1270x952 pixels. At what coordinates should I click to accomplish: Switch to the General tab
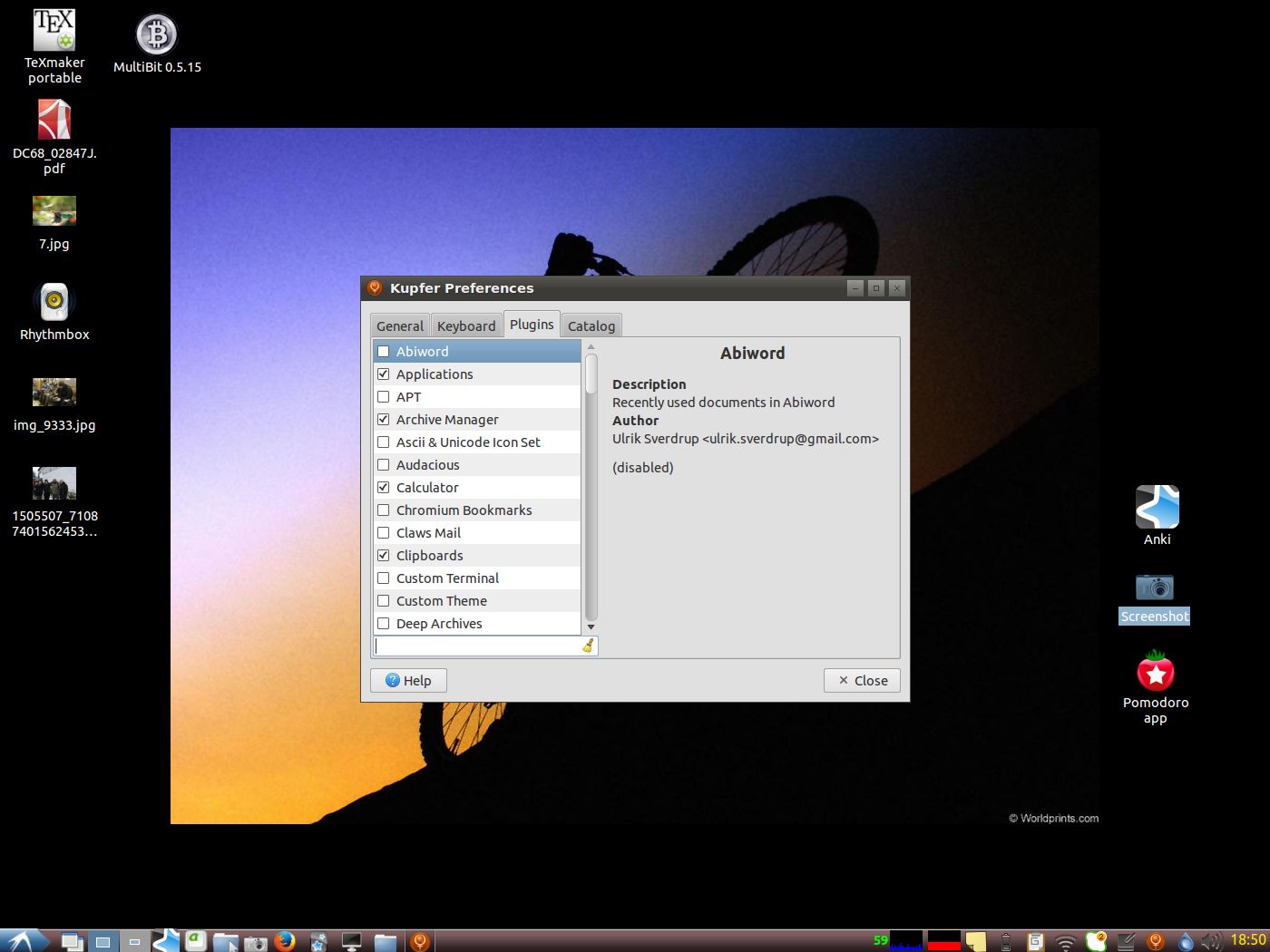coord(400,326)
